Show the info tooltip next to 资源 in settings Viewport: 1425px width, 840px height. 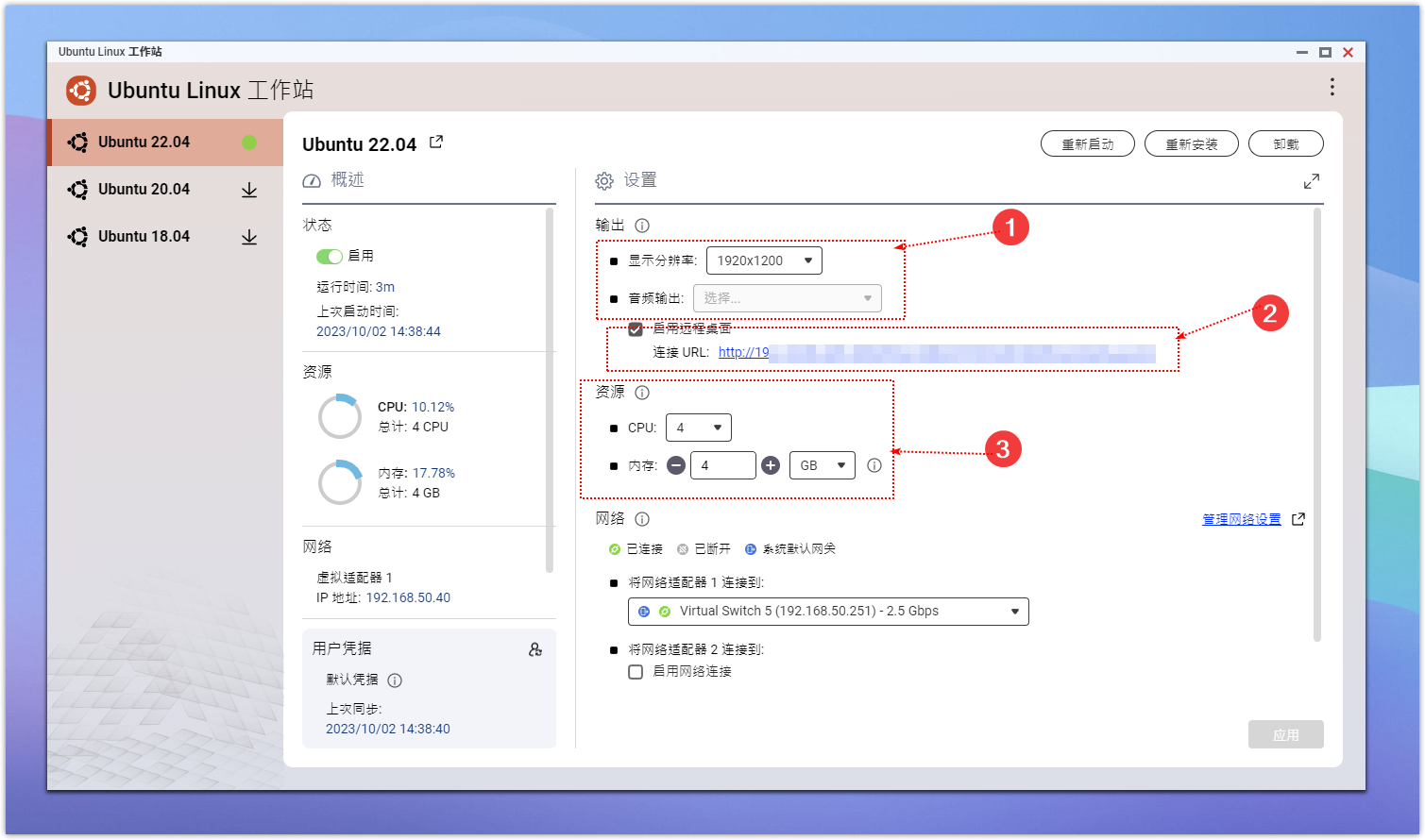[642, 393]
